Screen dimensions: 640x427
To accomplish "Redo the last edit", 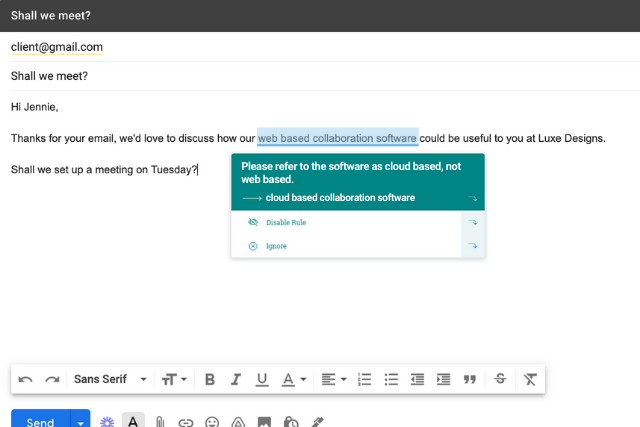I will [x=52, y=380].
